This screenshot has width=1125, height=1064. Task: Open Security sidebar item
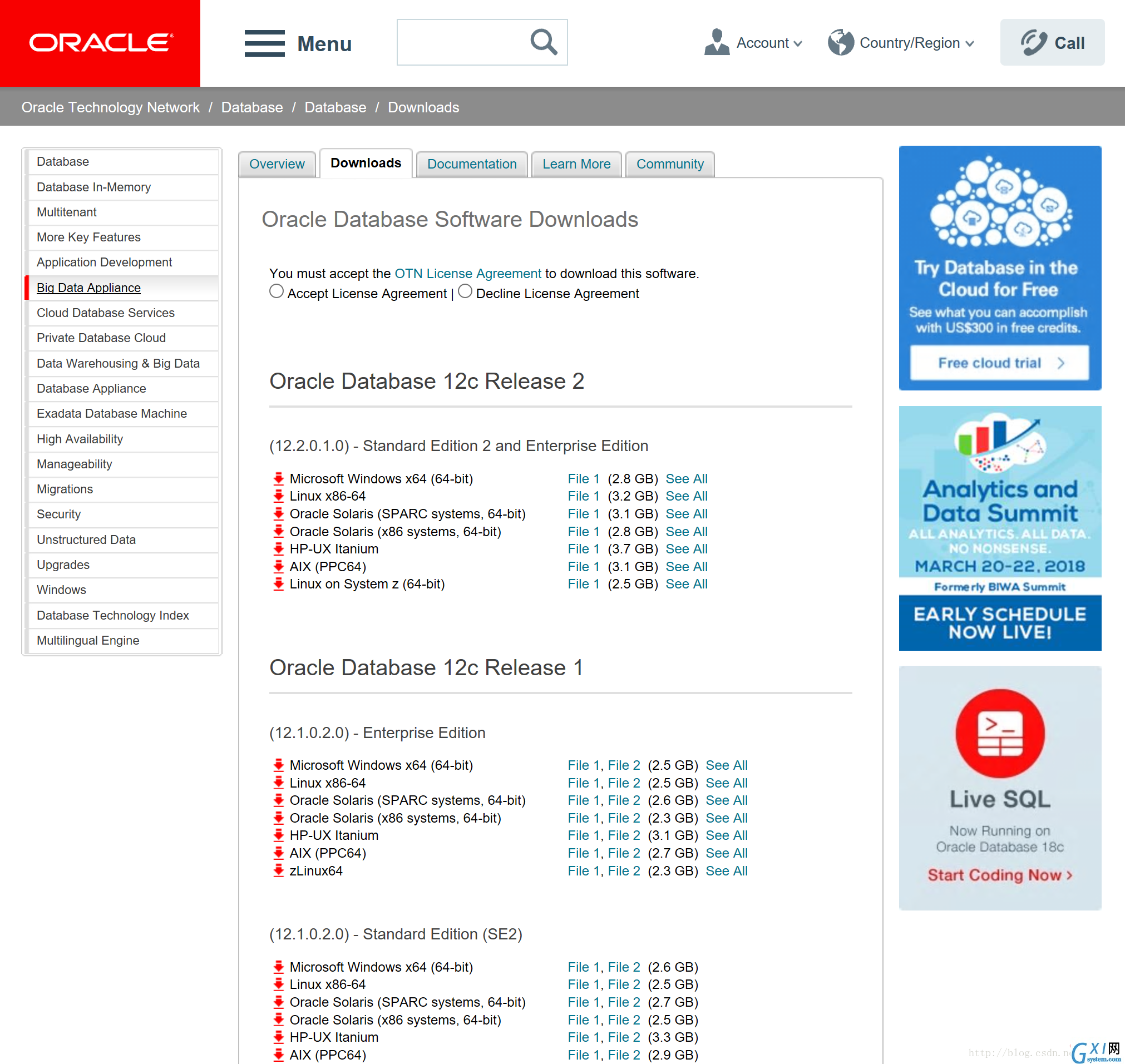pyautogui.click(x=122, y=514)
